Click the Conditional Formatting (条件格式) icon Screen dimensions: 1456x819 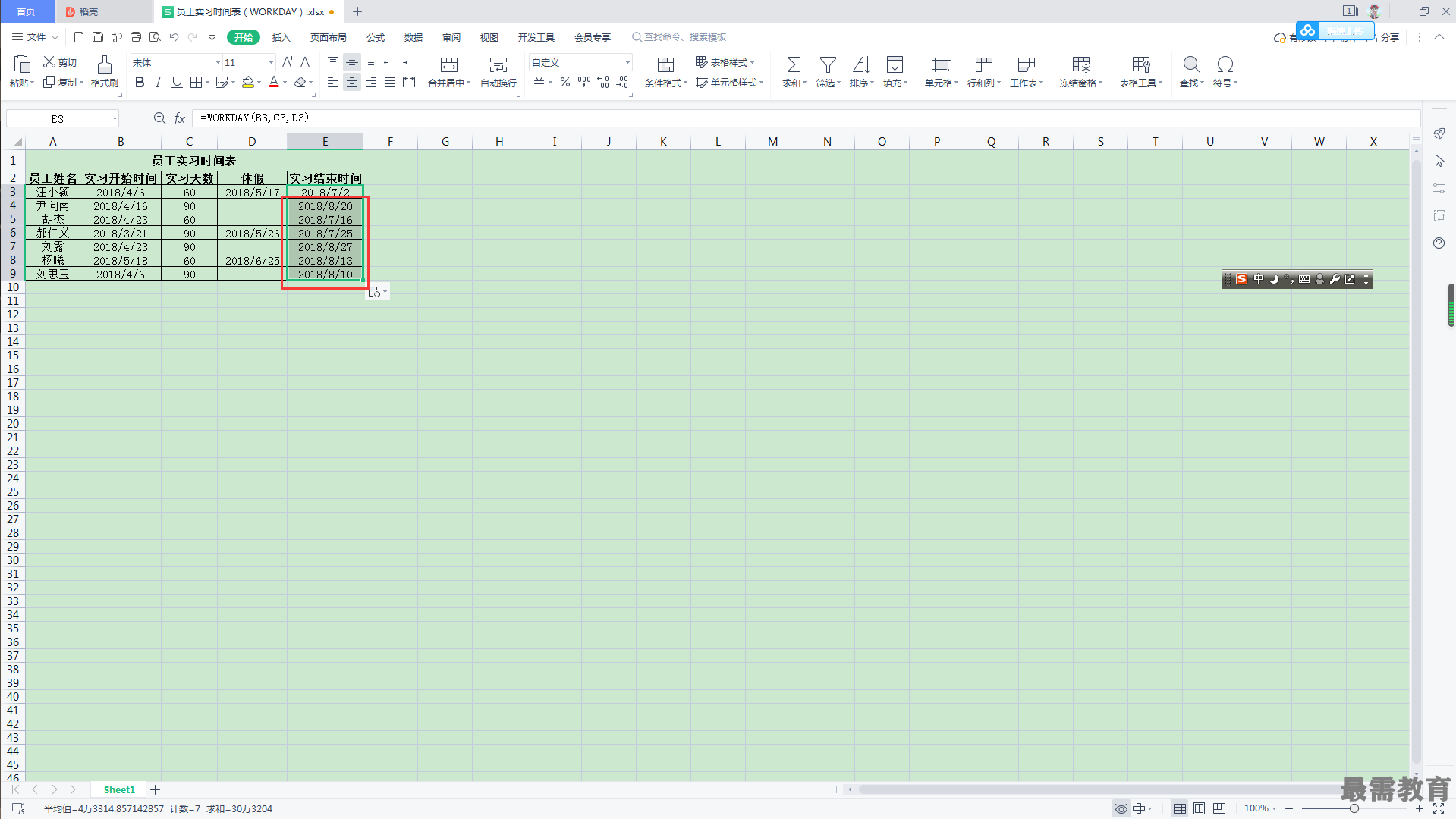pos(665,64)
